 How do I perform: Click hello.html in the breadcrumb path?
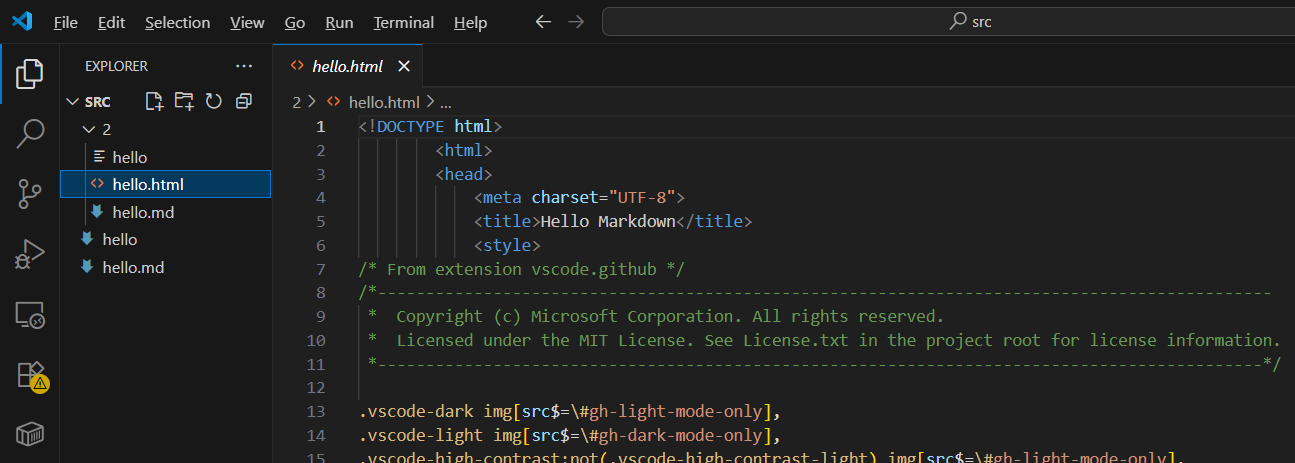(383, 102)
